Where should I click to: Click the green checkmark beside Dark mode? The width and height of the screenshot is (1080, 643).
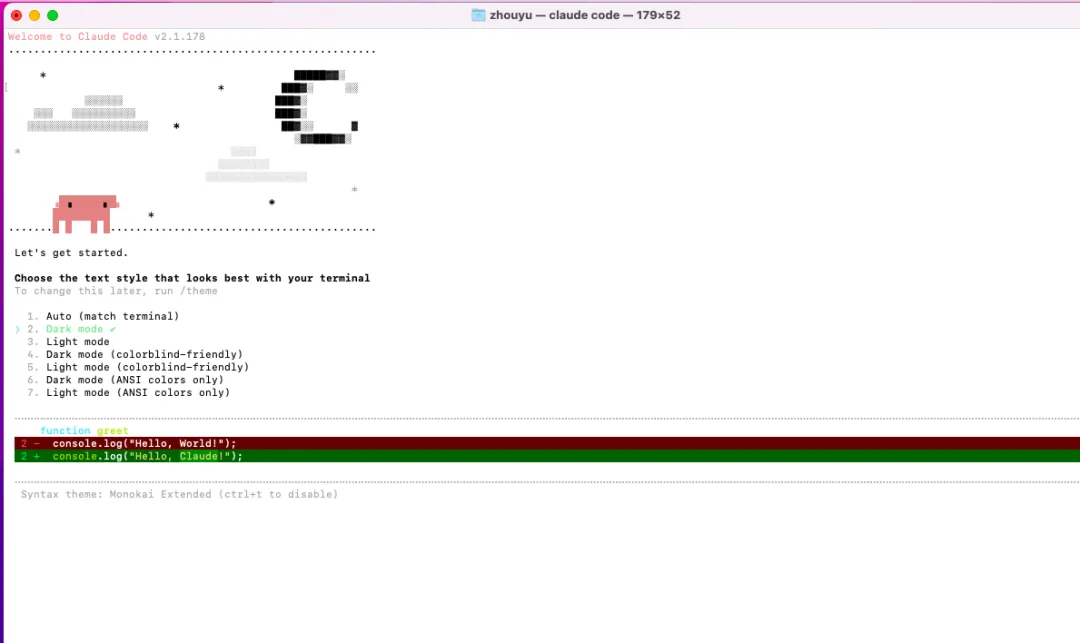point(113,329)
